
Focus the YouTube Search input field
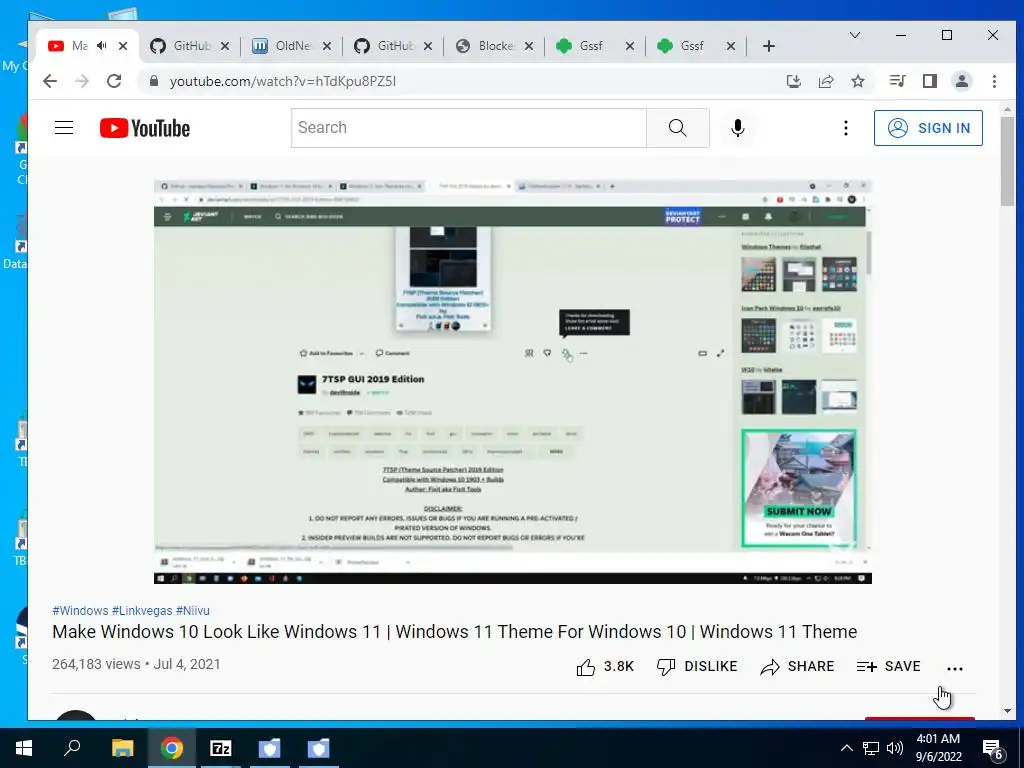pos(469,128)
